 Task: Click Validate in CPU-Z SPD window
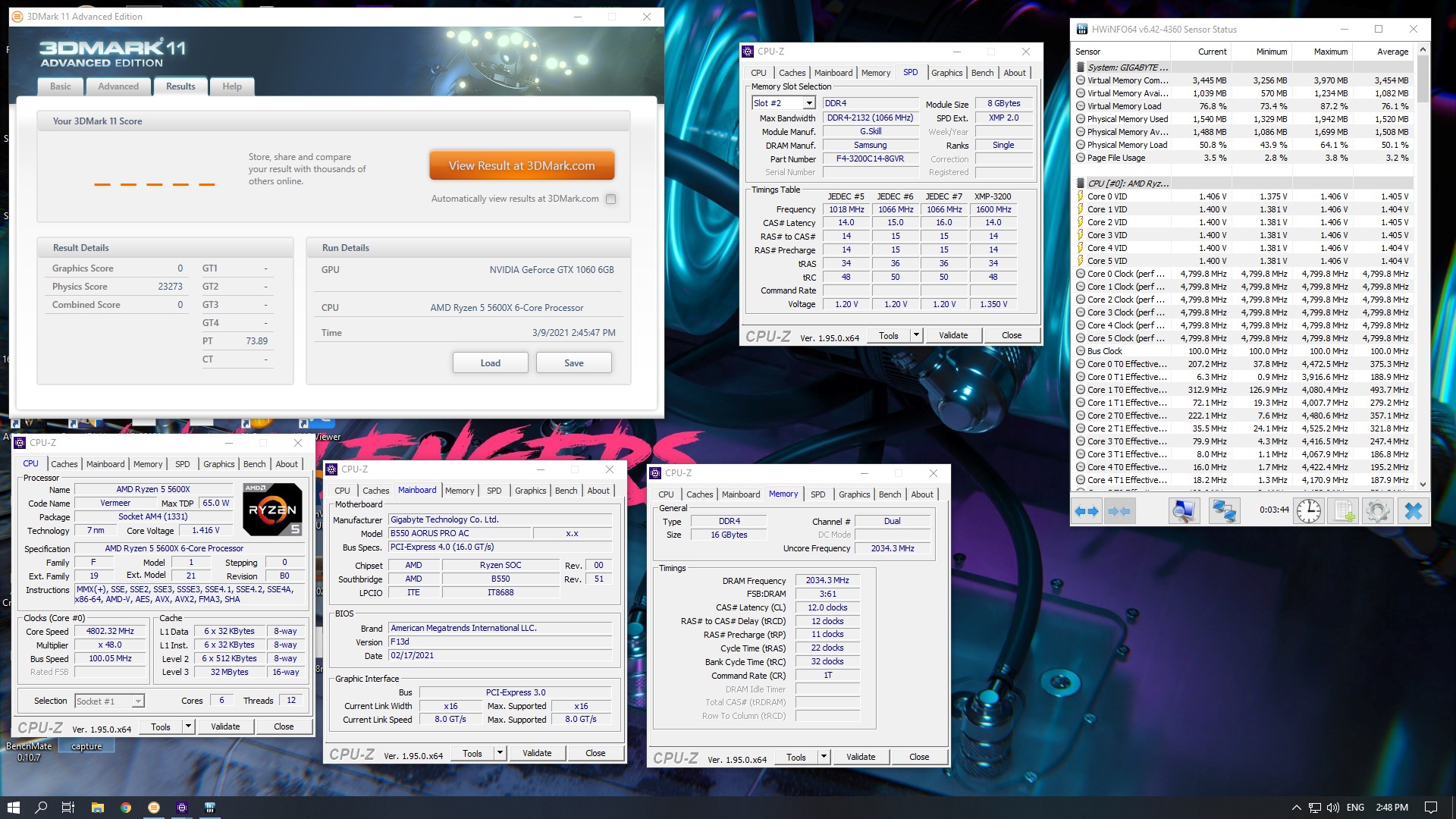click(953, 335)
